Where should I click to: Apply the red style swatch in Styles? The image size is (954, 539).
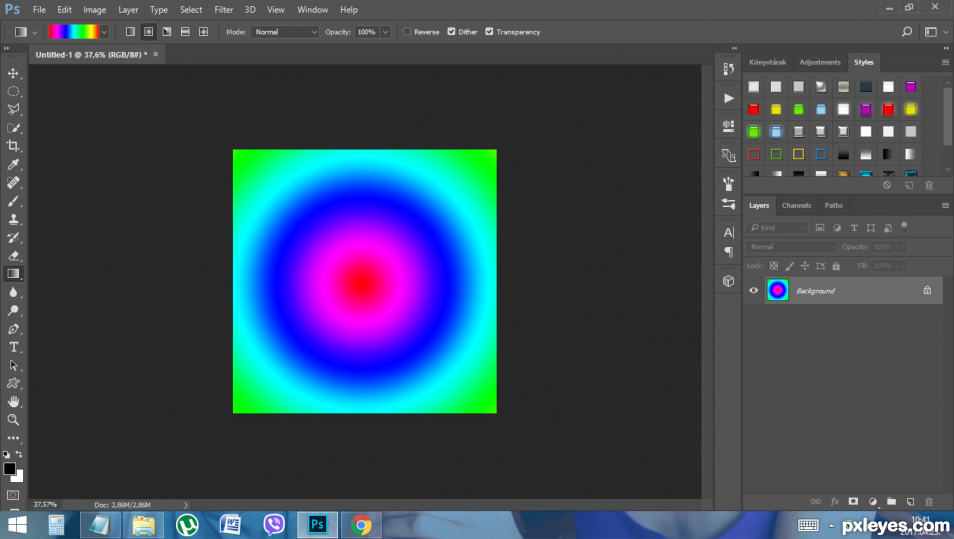click(x=754, y=110)
